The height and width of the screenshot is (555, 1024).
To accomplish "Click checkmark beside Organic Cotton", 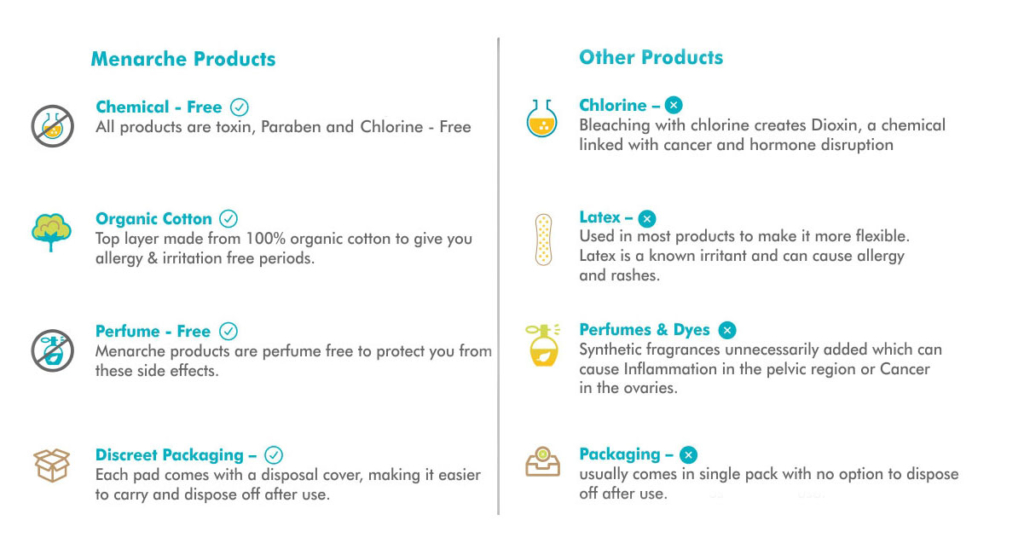I will tap(229, 218).
